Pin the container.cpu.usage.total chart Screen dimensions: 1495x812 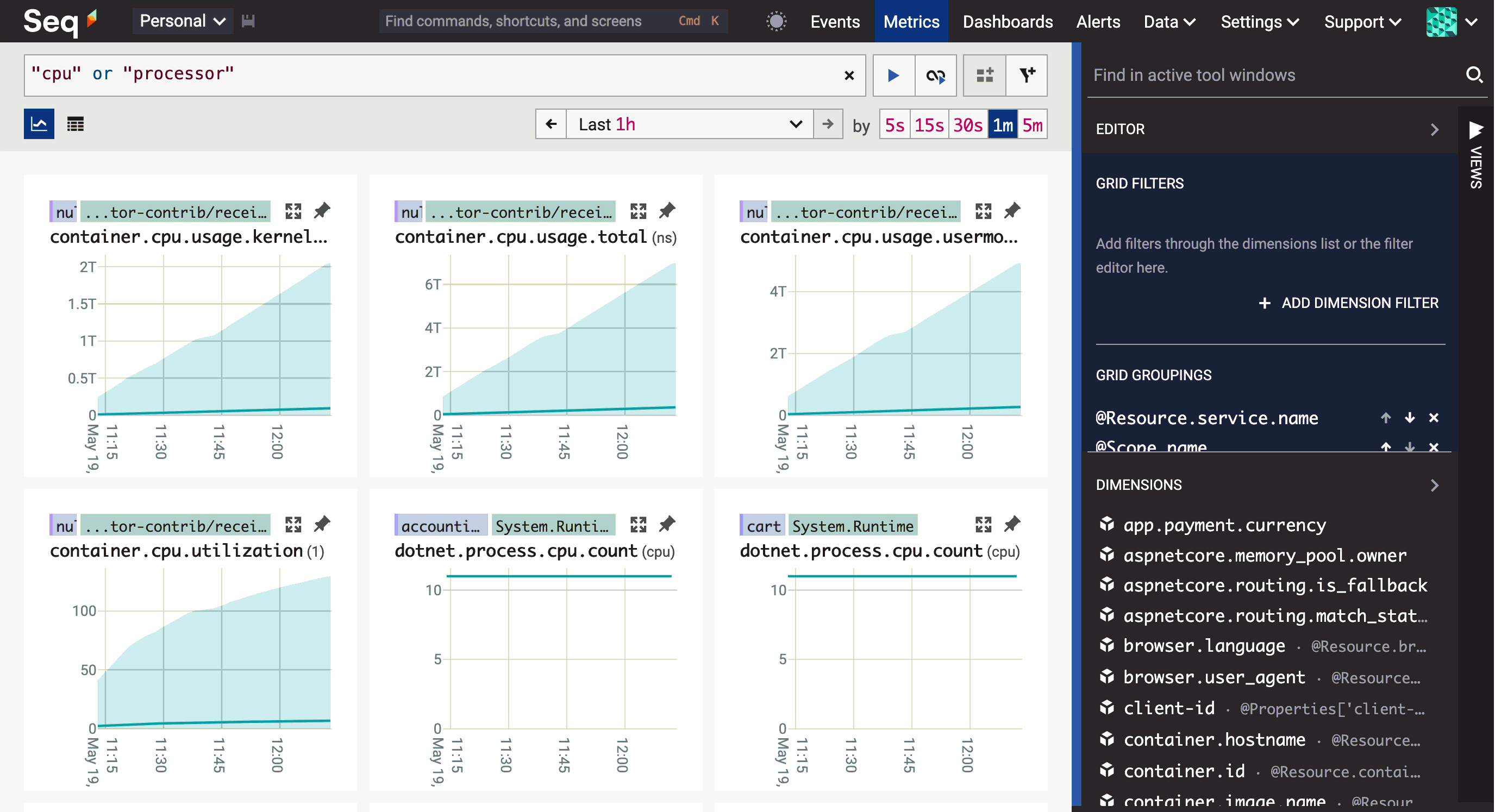point(667,211)
